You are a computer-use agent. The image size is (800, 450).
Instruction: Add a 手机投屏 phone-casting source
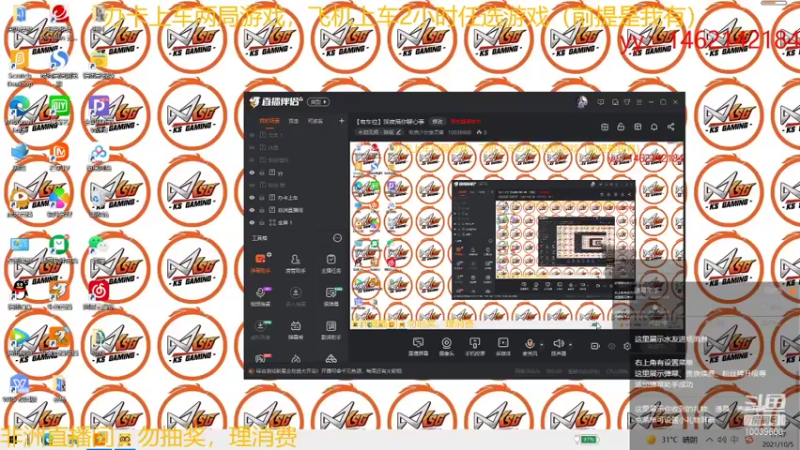point(474,346)
